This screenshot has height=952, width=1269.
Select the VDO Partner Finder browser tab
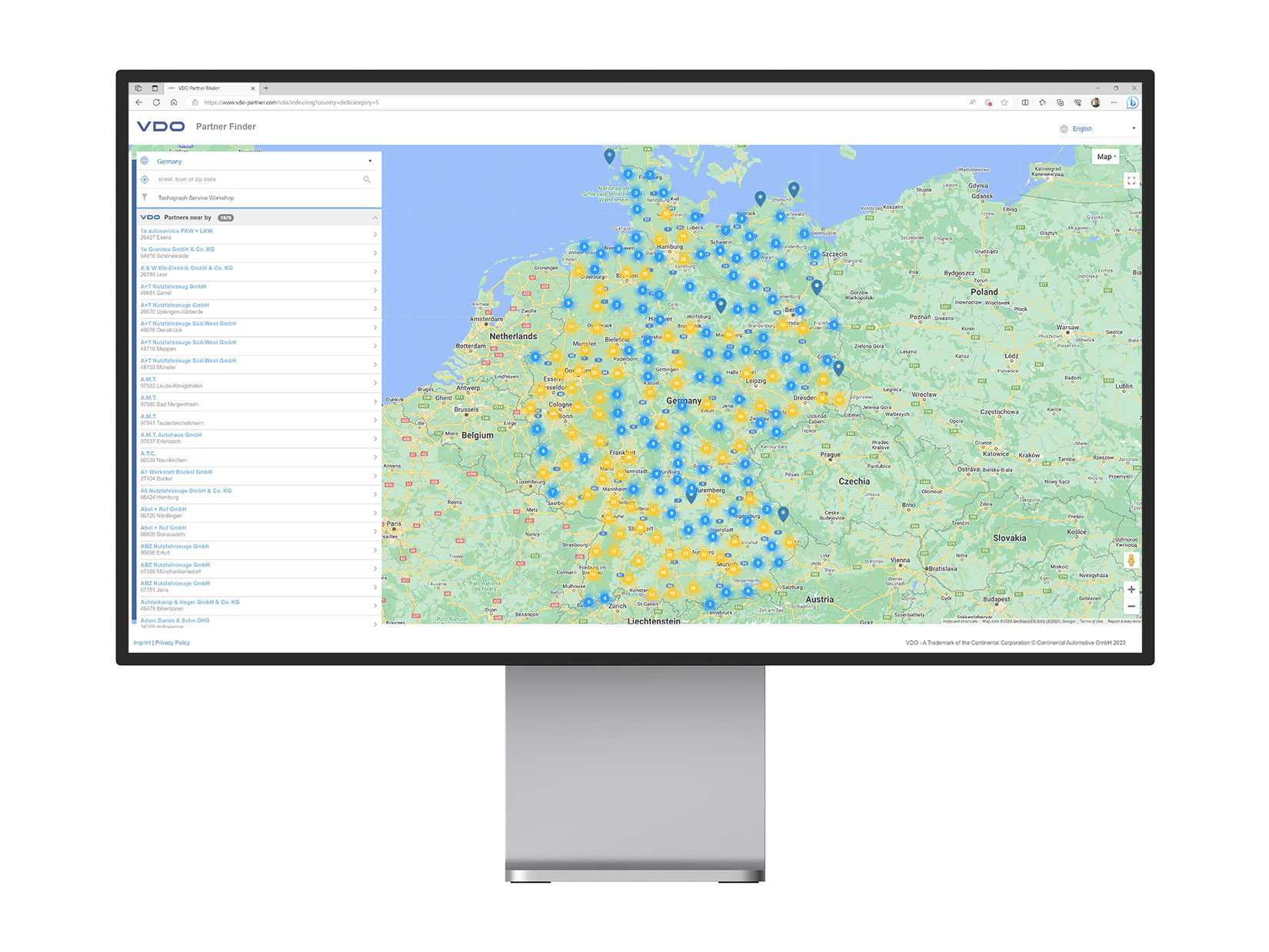coord(204,88)
